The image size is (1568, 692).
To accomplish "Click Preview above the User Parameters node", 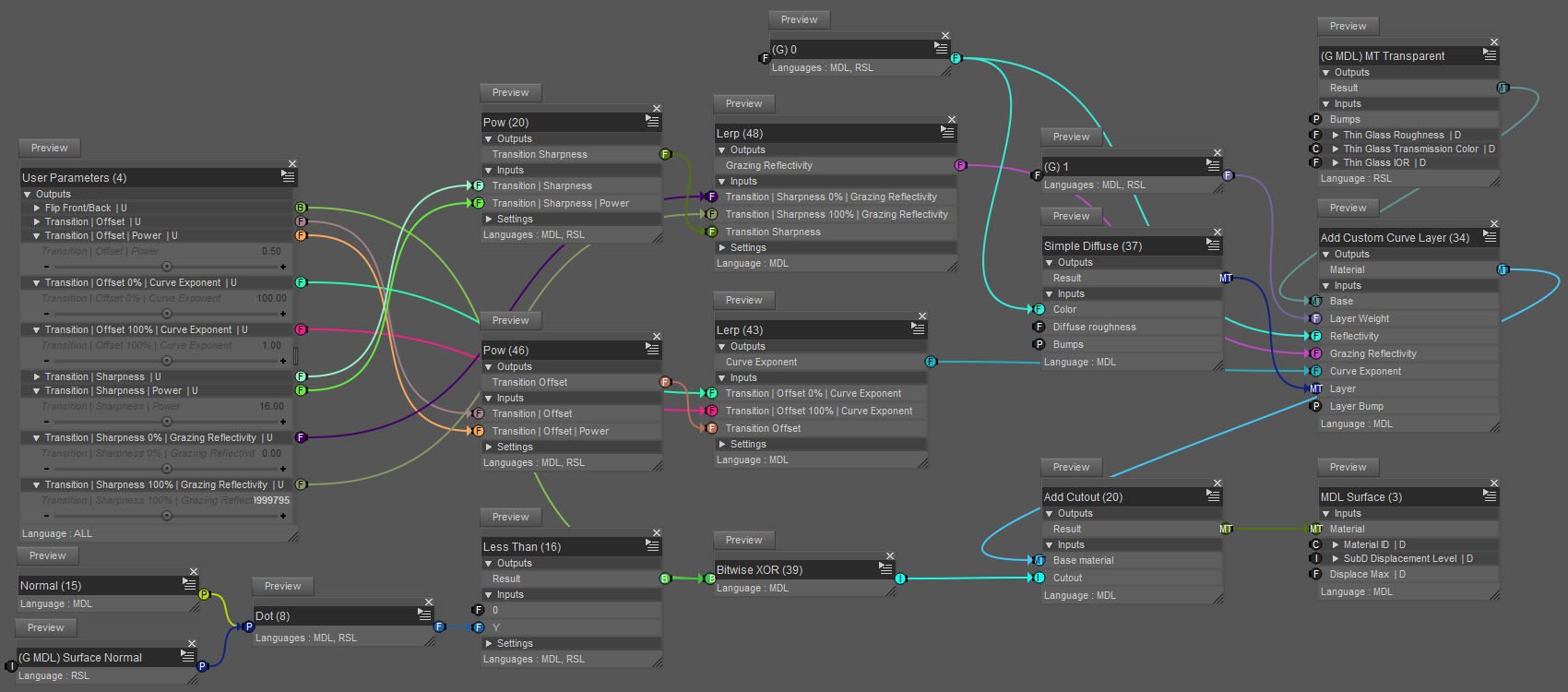I will click(x=50, y=148).
